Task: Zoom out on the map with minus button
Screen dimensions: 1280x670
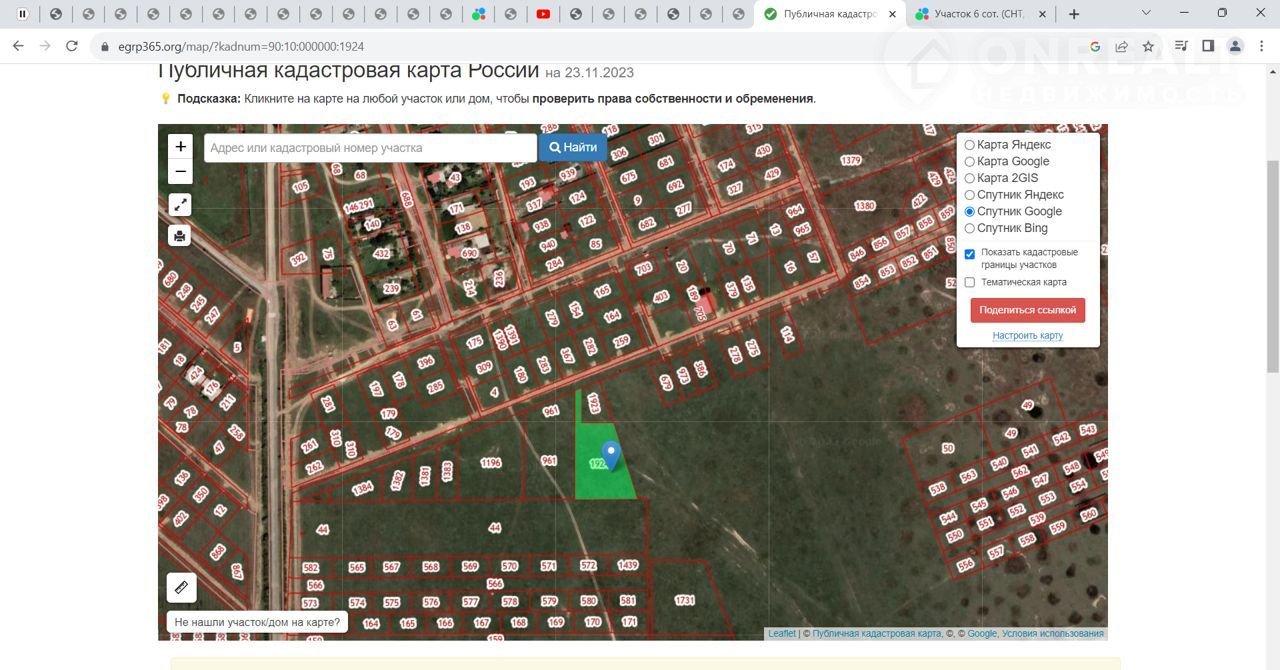Action: point(180,172)
